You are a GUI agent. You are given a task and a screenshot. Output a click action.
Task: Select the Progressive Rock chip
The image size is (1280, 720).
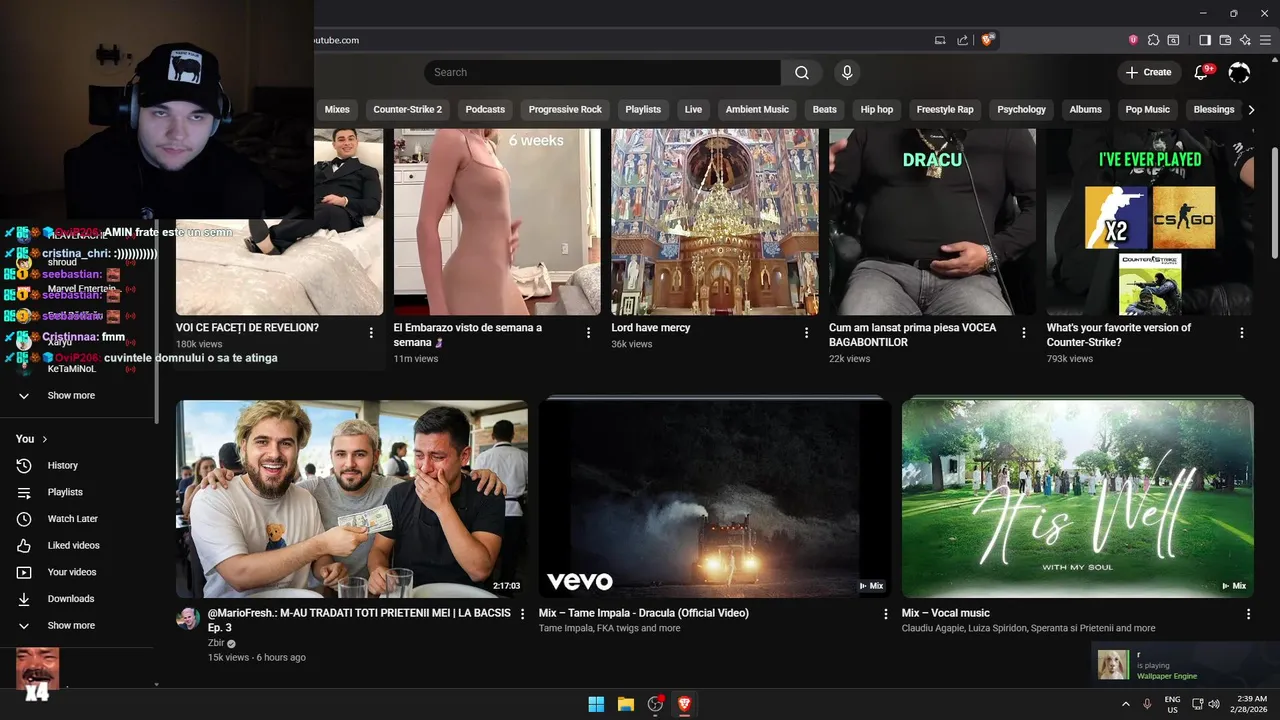(x=565, y=110)
